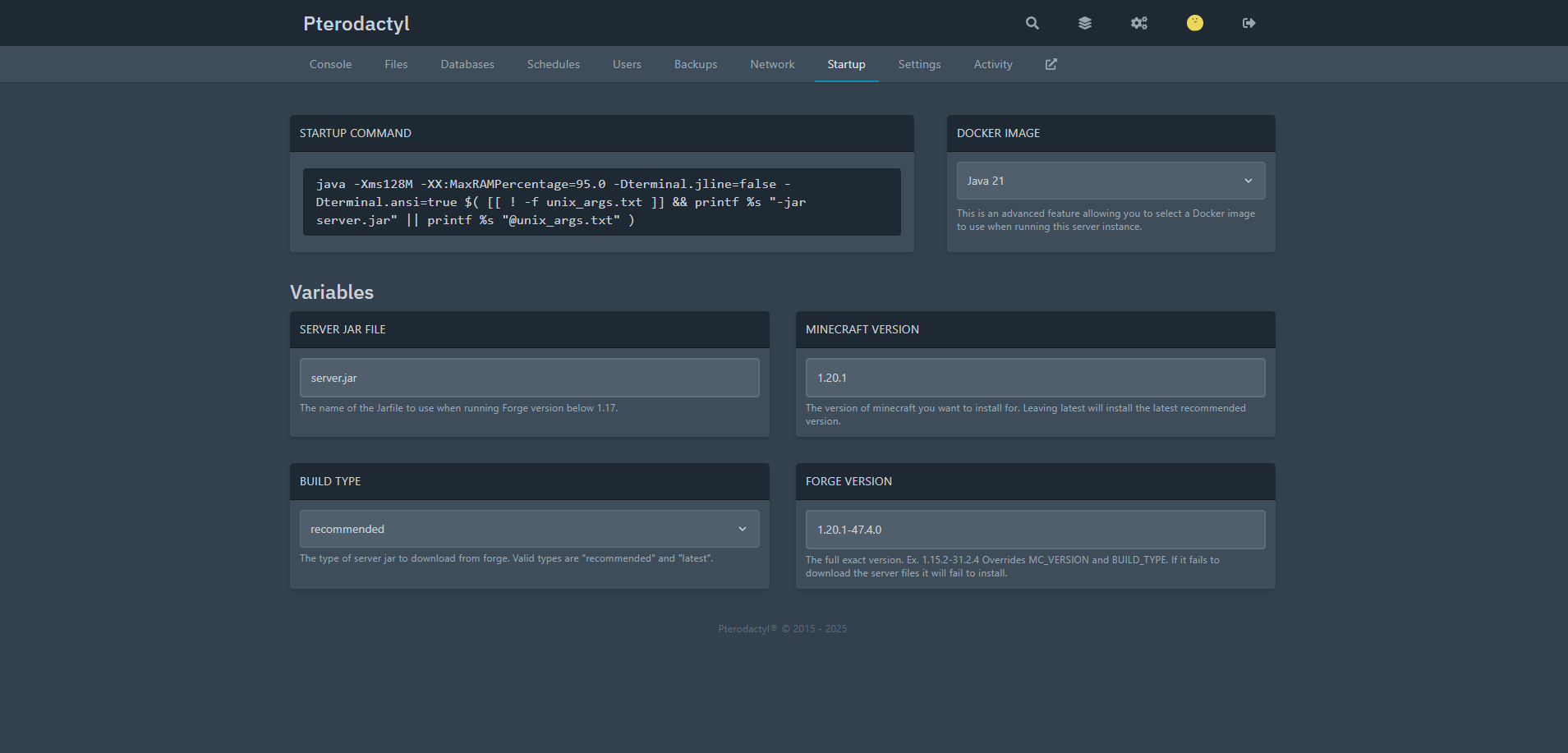
Task: Open the Schedules tab
Action: point(554,64)
